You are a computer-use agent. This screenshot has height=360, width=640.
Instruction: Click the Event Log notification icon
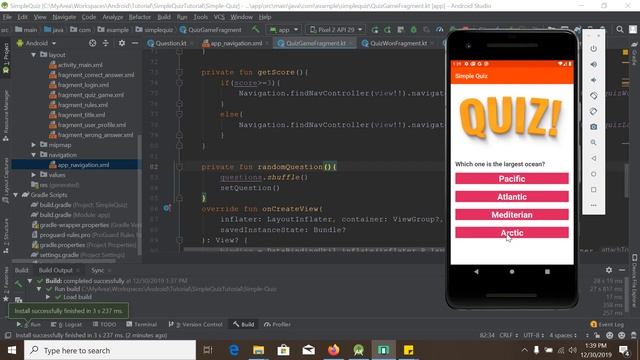[593, 324]
